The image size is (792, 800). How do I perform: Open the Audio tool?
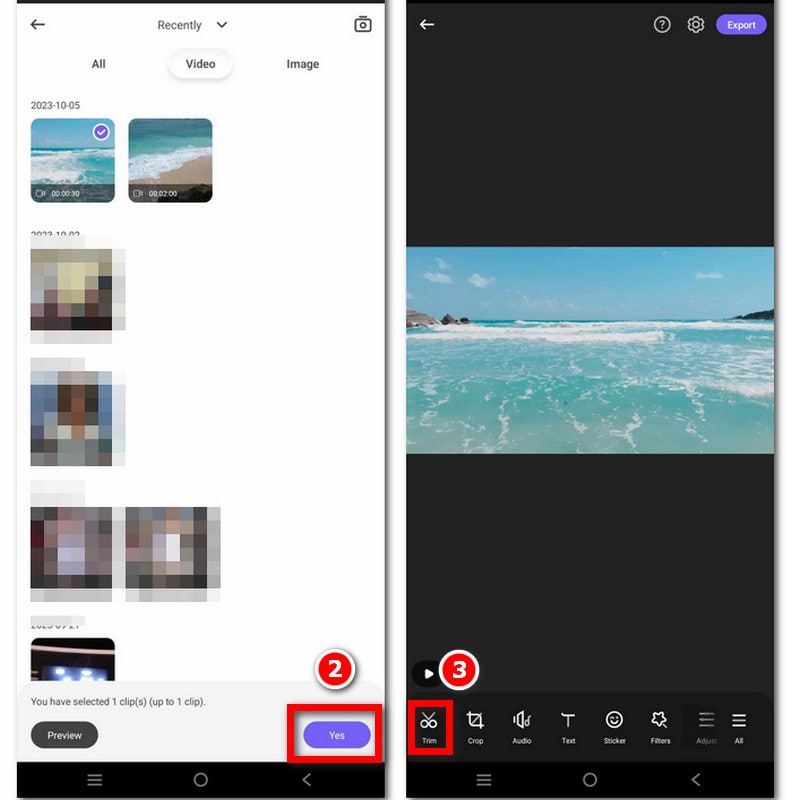(522, 727)
